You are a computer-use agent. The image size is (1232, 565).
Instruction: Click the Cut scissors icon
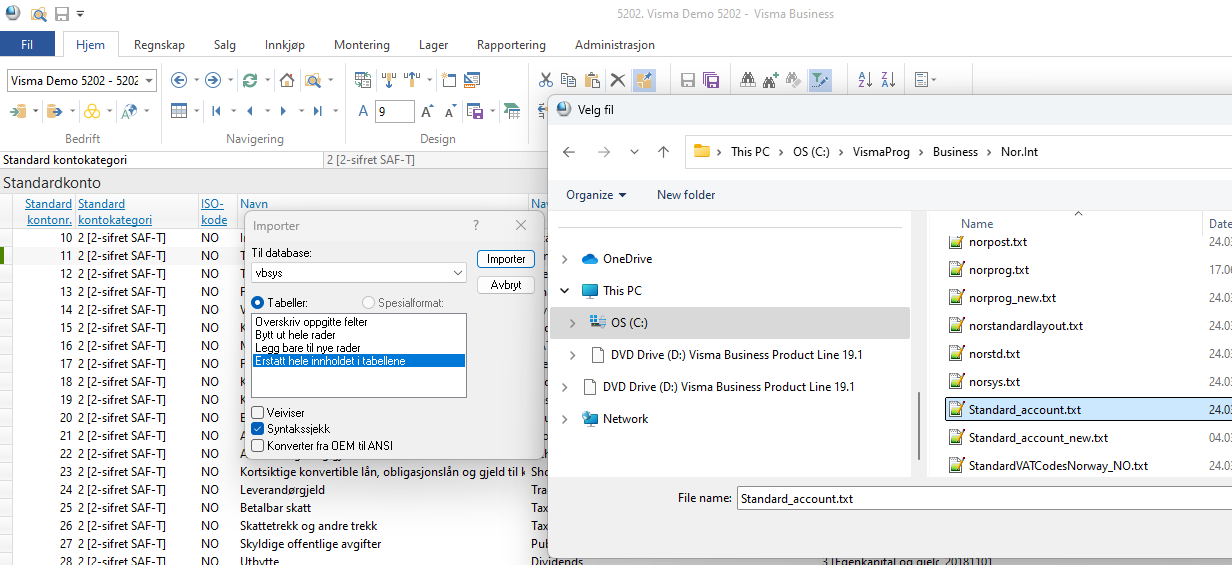(545, 80)
